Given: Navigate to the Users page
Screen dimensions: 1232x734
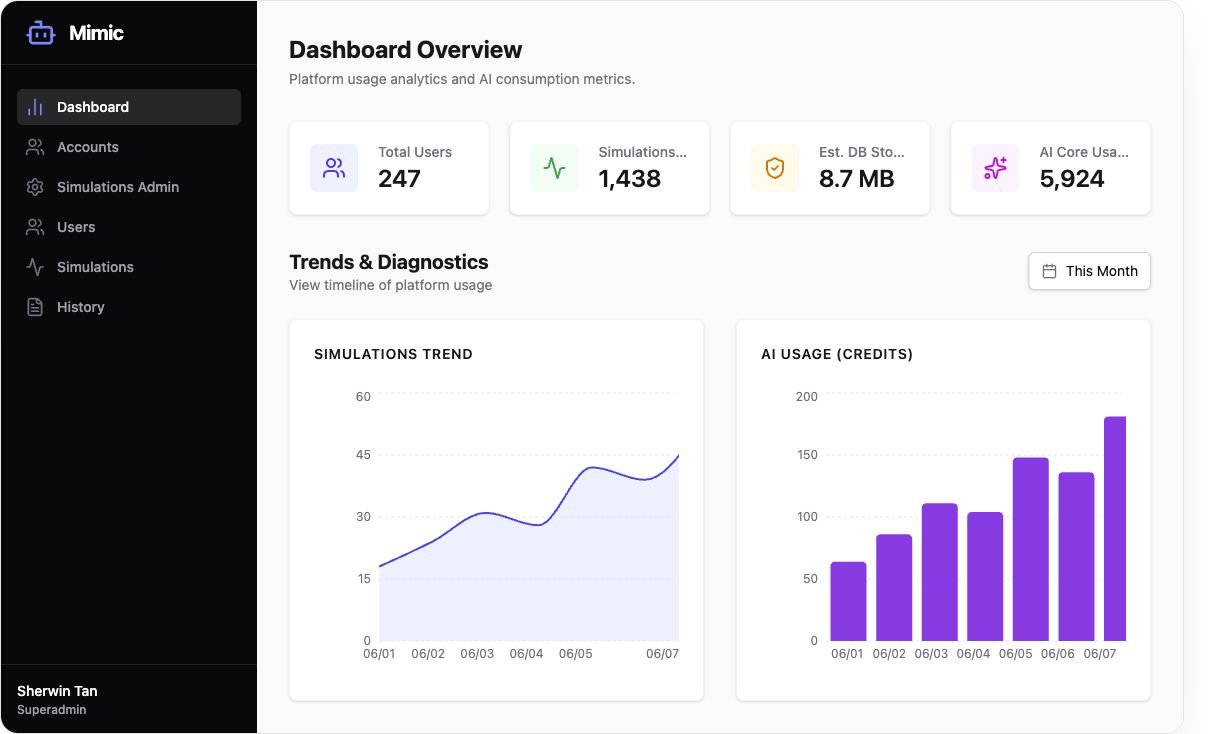Looking at the screenshot, I should pyautogui.click(x=129, y=227).
